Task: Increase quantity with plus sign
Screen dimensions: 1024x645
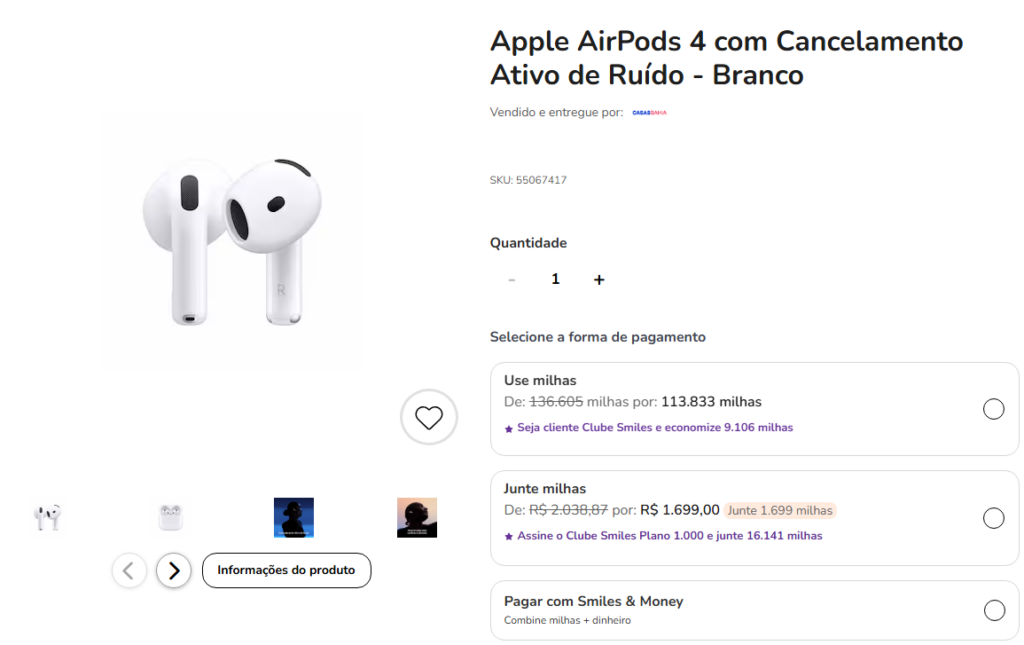Action: pos(599,280)
